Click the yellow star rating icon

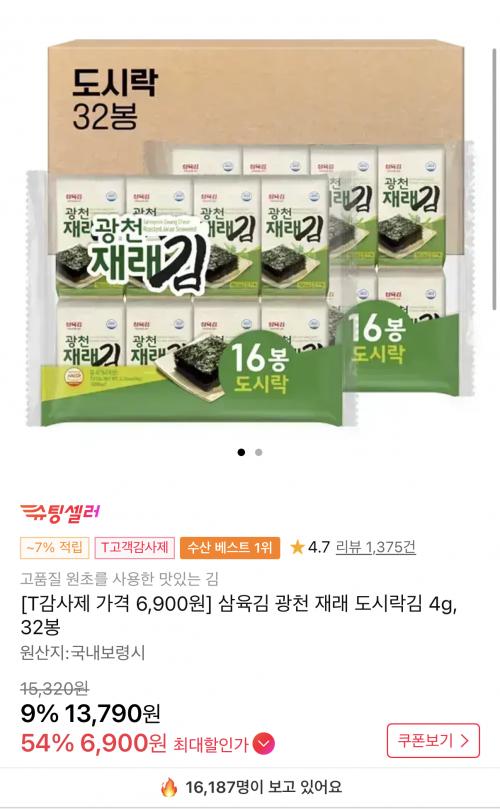297,547
